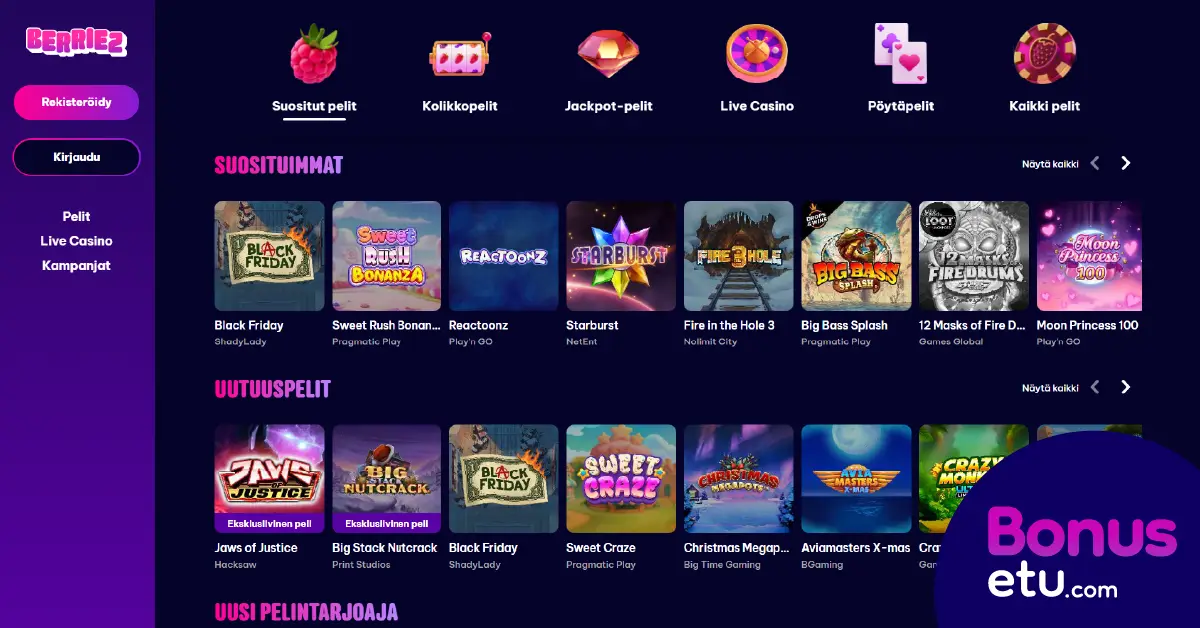Click Näytä kaikki for Suosituimmat

[x=1050, y=164]
